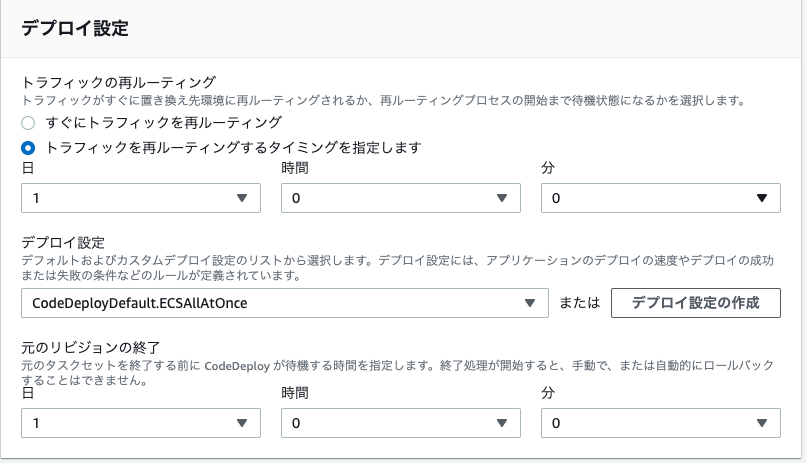Viewport: 806px width, 463px height.
Task: Click the arrow icon beside CodeDeployDefault.ECSAllAtOnce
Action: [x=530, y=303]
